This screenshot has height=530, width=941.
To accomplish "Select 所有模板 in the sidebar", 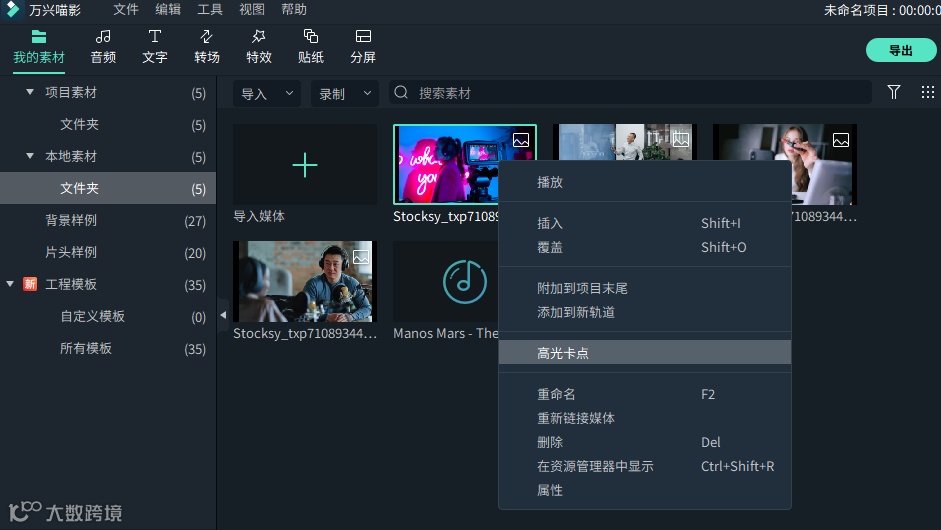I will (108, 348).
